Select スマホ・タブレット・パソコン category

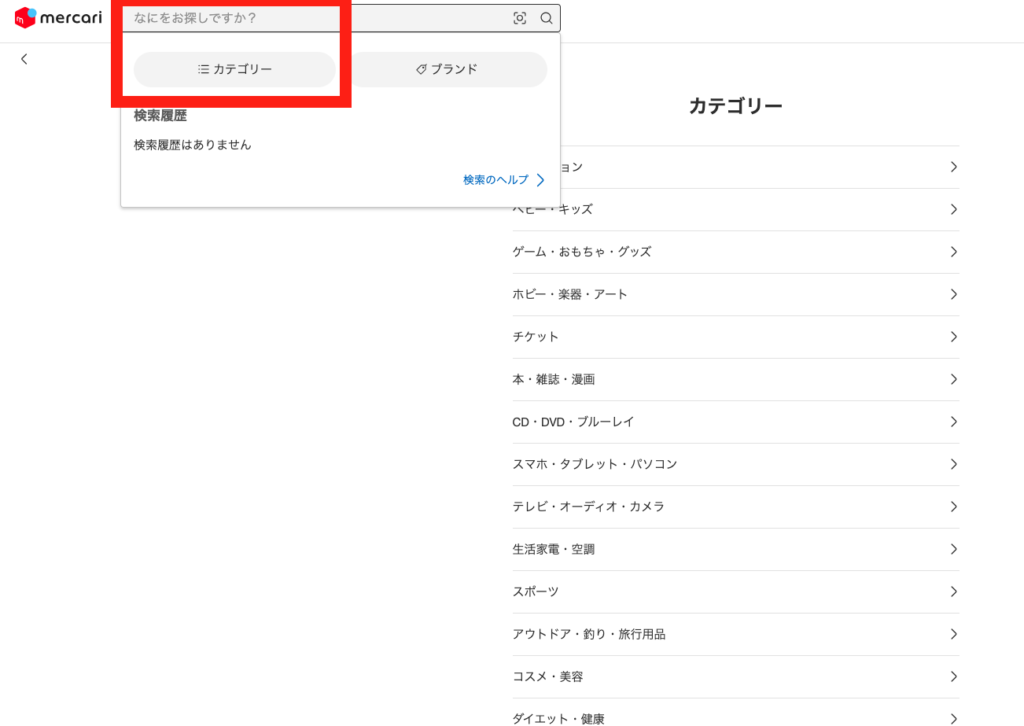[x=735, y=464]
